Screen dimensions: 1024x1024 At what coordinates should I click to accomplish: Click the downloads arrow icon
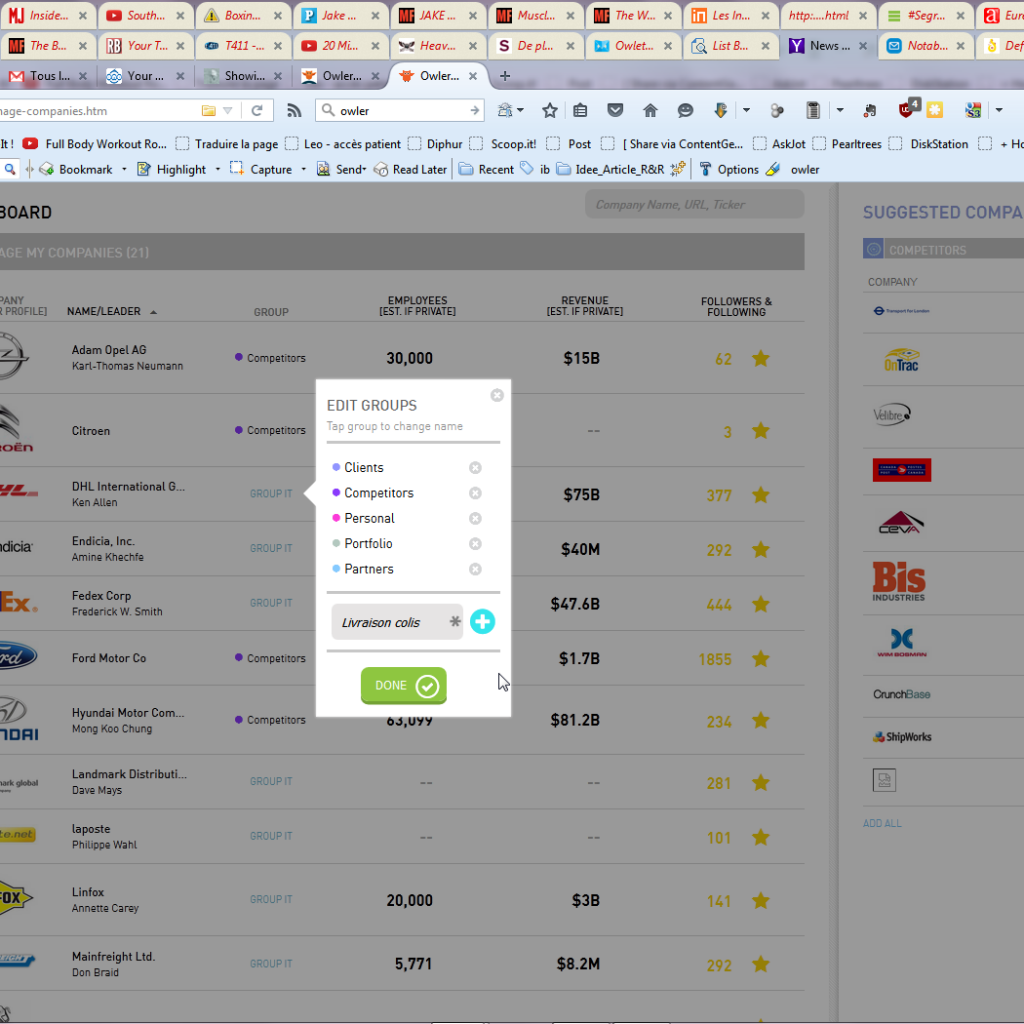tap(720, 110)
